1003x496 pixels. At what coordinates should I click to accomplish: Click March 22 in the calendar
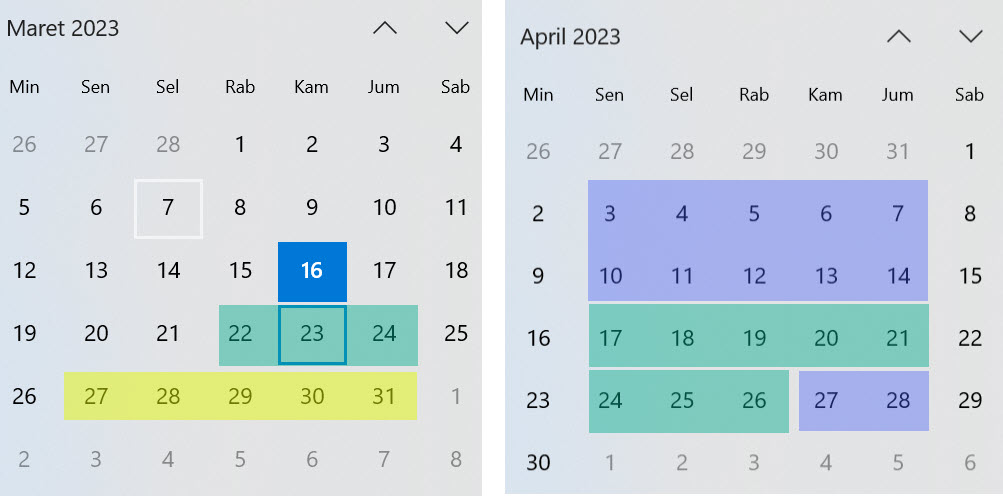coord(240,334)
